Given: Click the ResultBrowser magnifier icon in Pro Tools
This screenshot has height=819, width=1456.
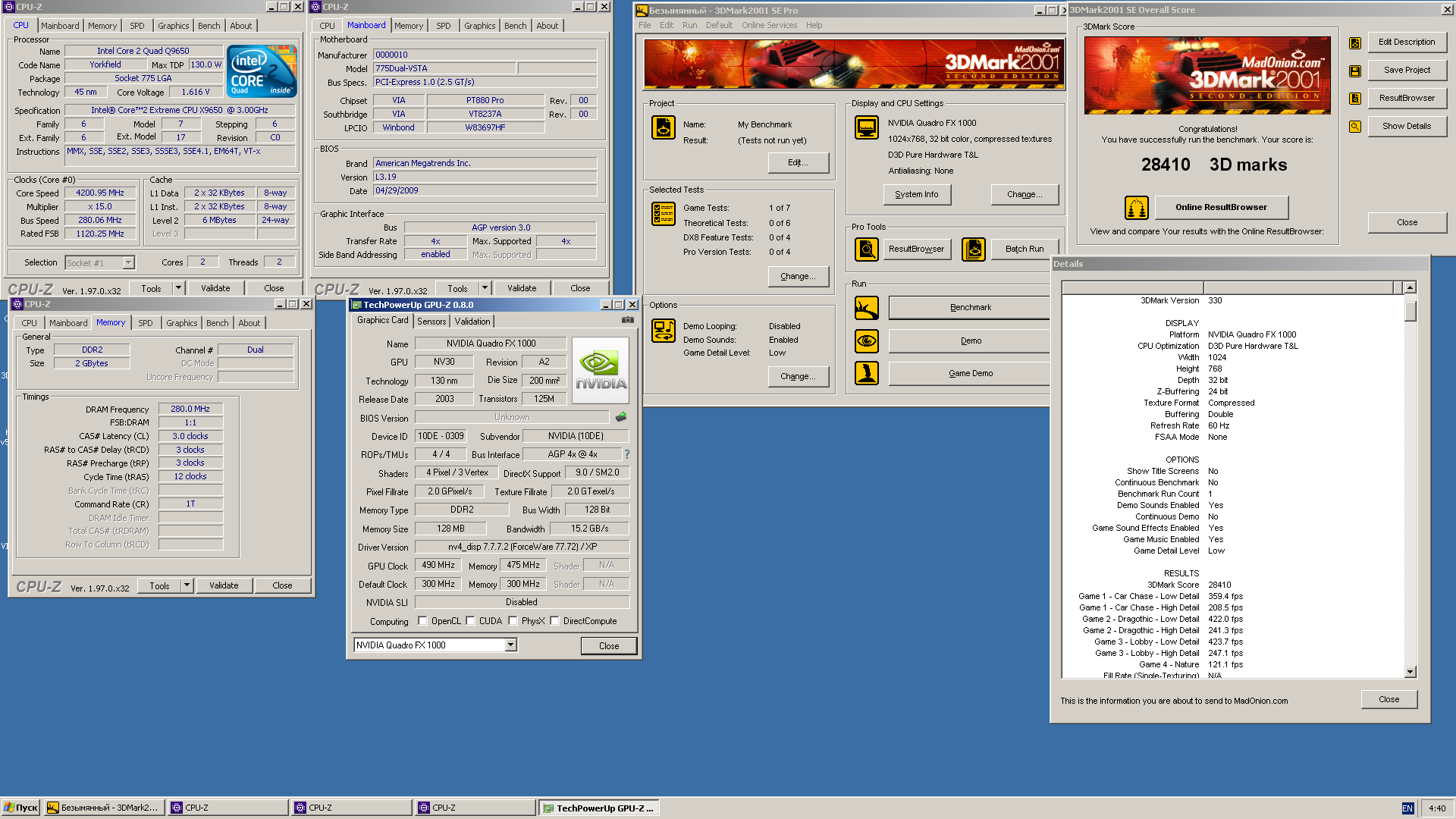Looking at the screenshot, I should (866, 249).
